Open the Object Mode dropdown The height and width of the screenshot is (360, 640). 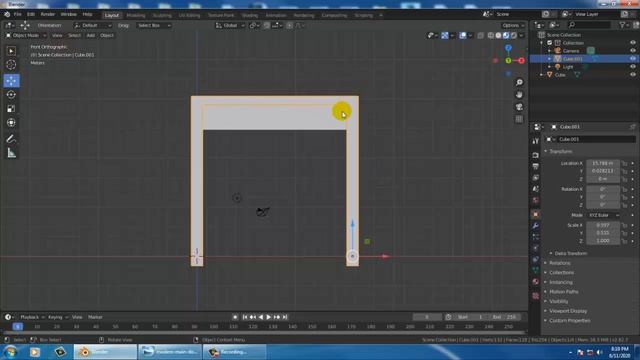click(x=25, y=36)
